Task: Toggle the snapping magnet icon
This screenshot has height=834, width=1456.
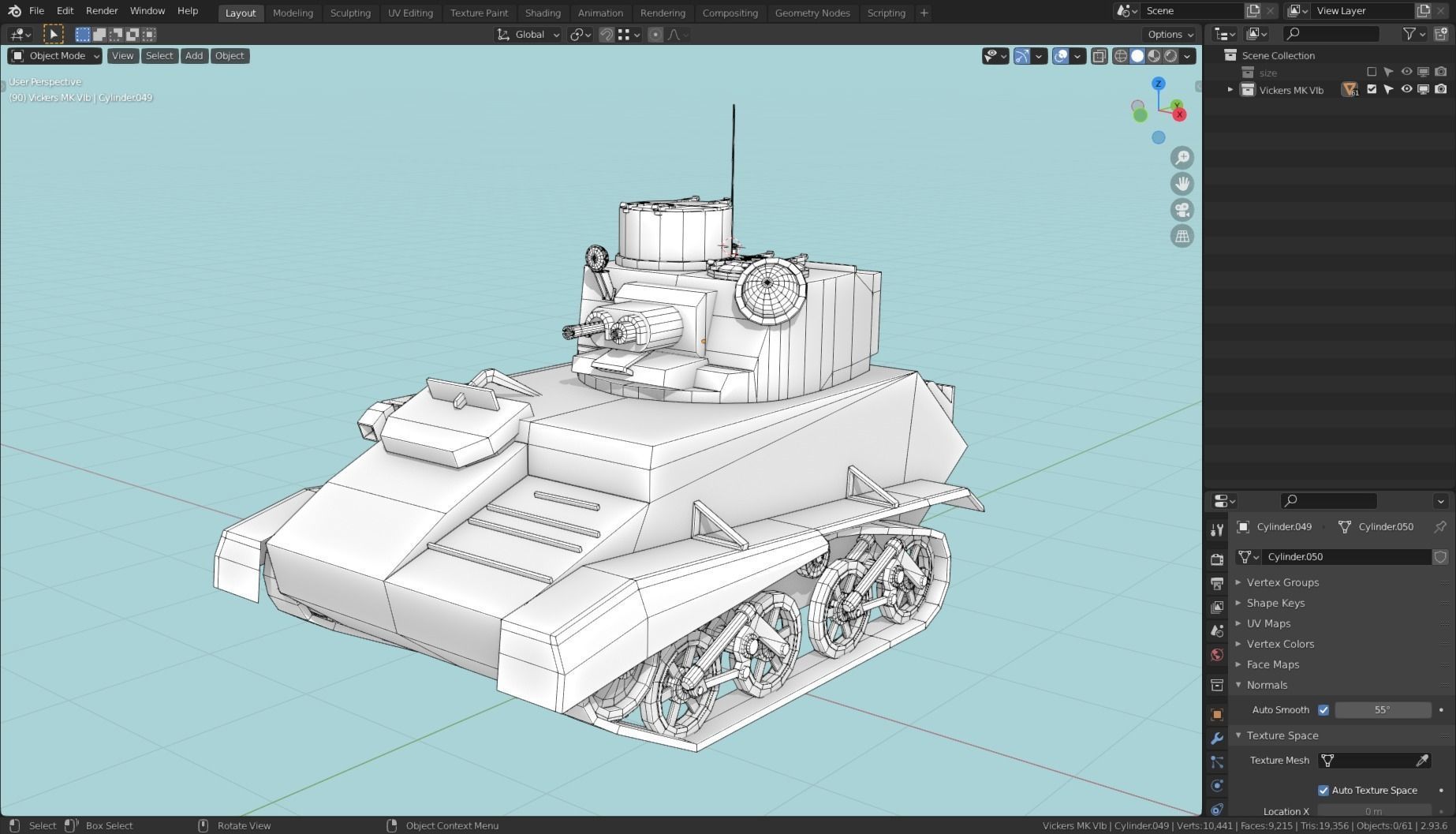Action: point(606,35)
